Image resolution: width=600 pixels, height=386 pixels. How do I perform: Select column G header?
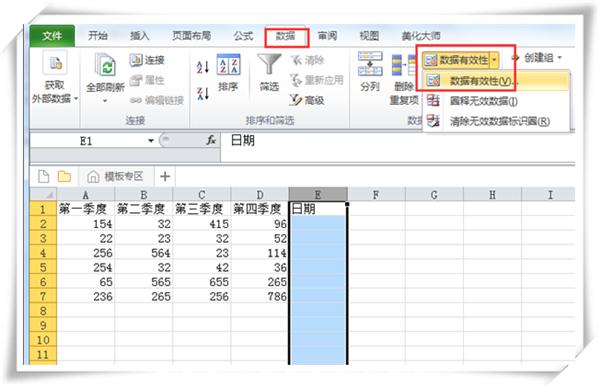point(434,195)
